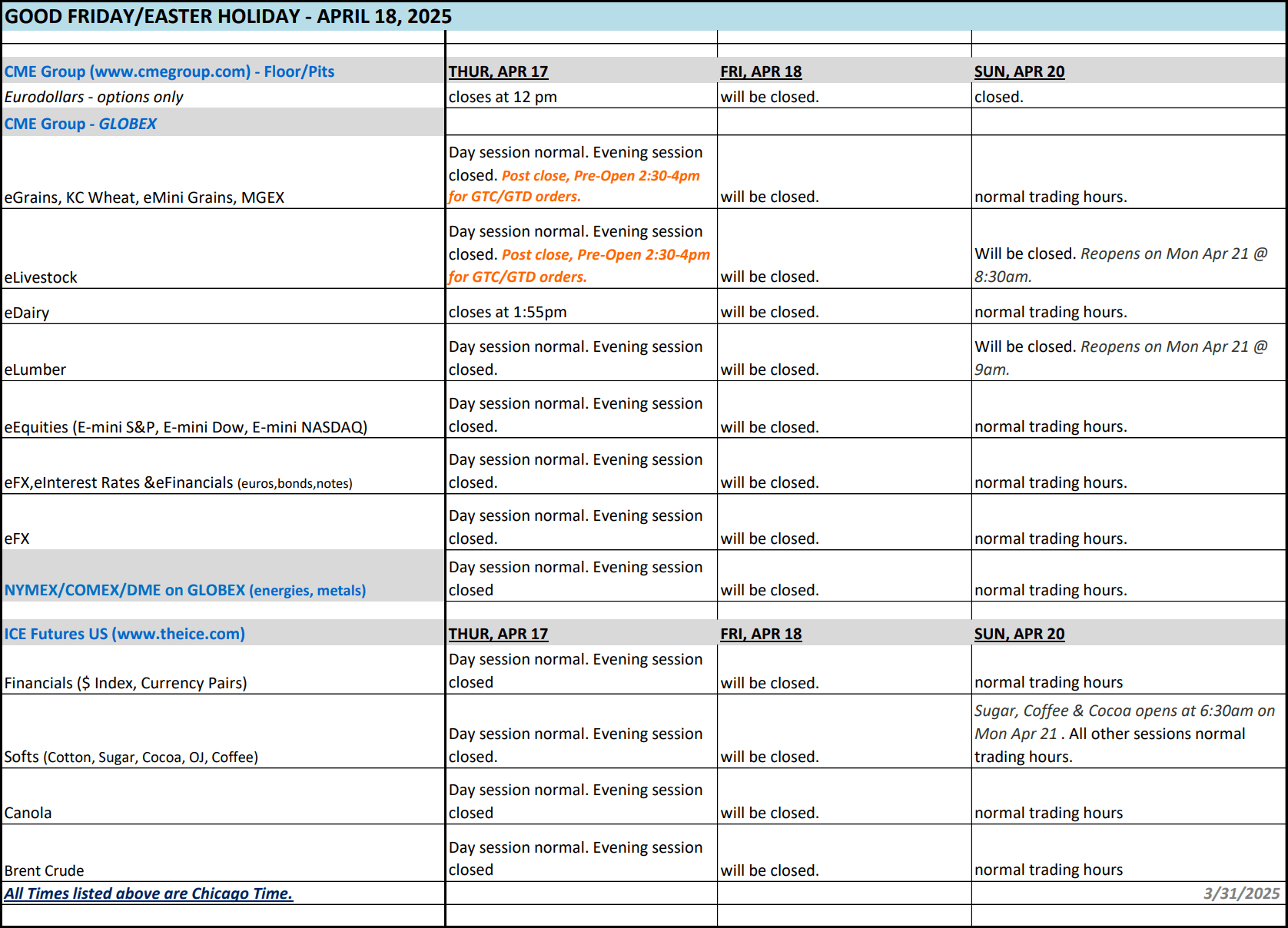Open the CME Group Floor/Pits website link

[169, 71]
